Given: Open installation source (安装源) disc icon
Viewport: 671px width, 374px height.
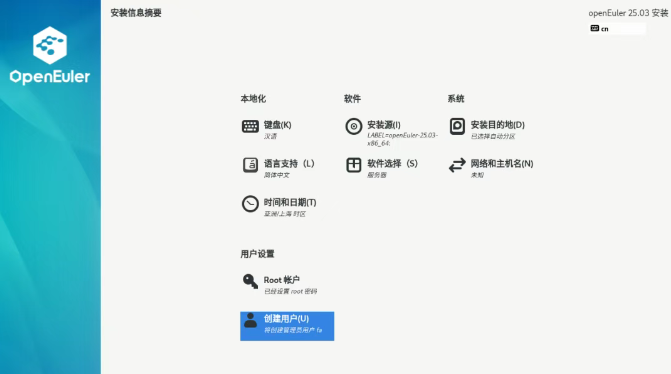Looking at the screenshot, I should click(354, 126).
